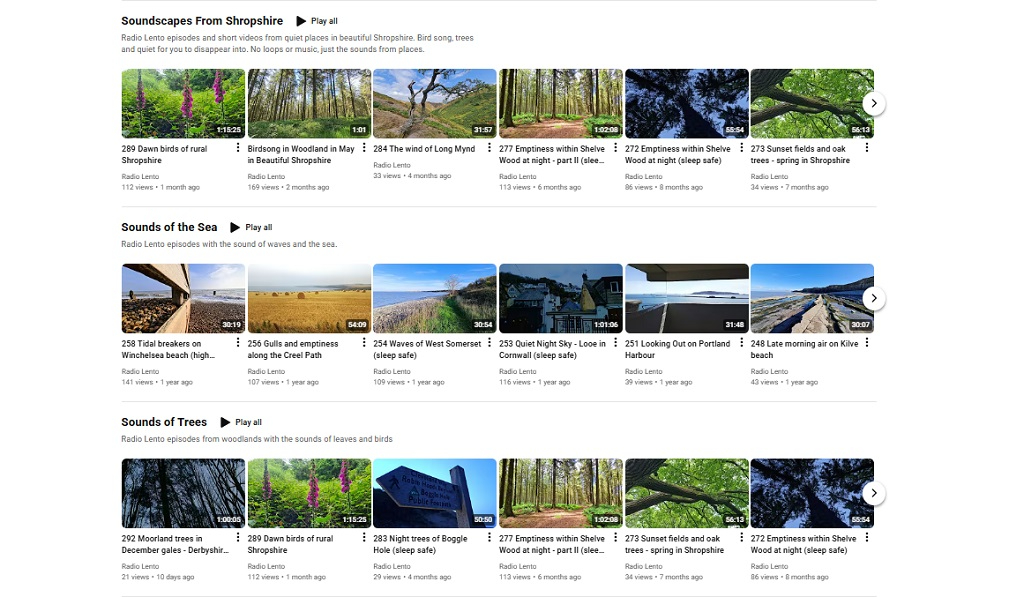Open three-dot menu for 292 Moorland trees
Viewport: 1024px width, 597px height.
coord(238,538)
